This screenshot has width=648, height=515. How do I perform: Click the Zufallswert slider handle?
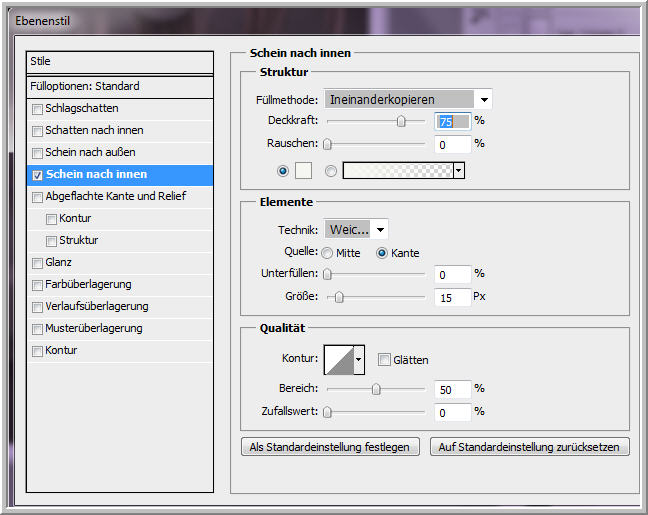point(327,412)
